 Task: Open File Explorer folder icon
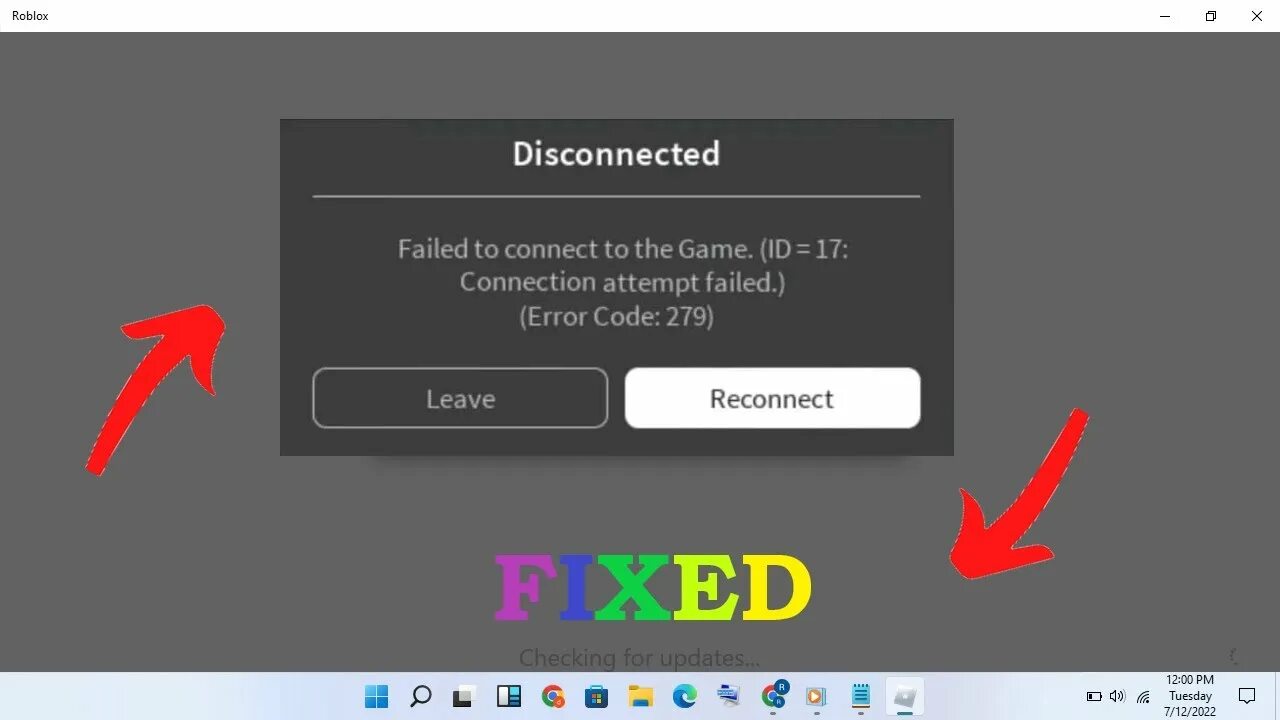(641, 696)
